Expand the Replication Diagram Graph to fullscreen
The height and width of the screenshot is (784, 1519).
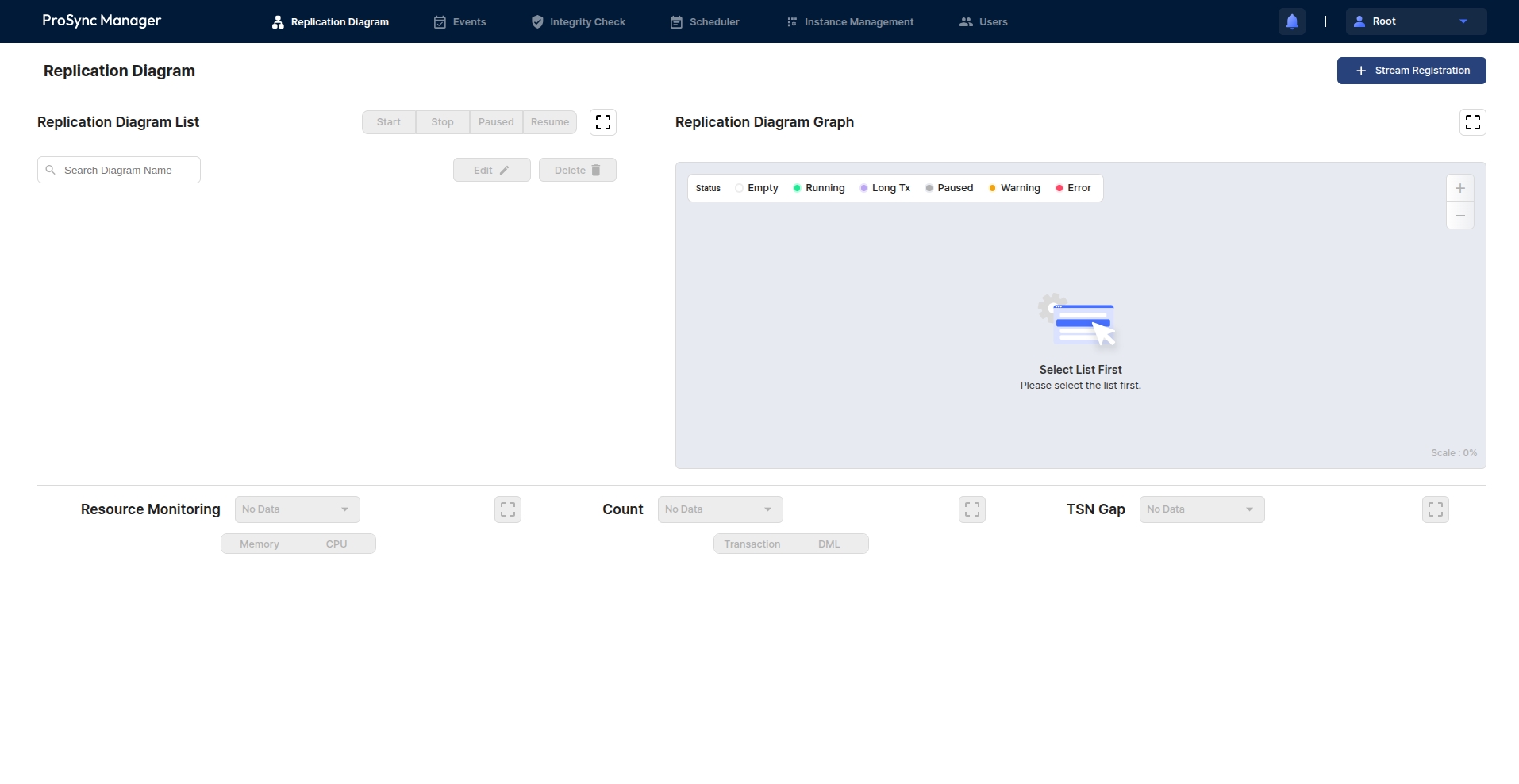click(x=1472, y=122)
